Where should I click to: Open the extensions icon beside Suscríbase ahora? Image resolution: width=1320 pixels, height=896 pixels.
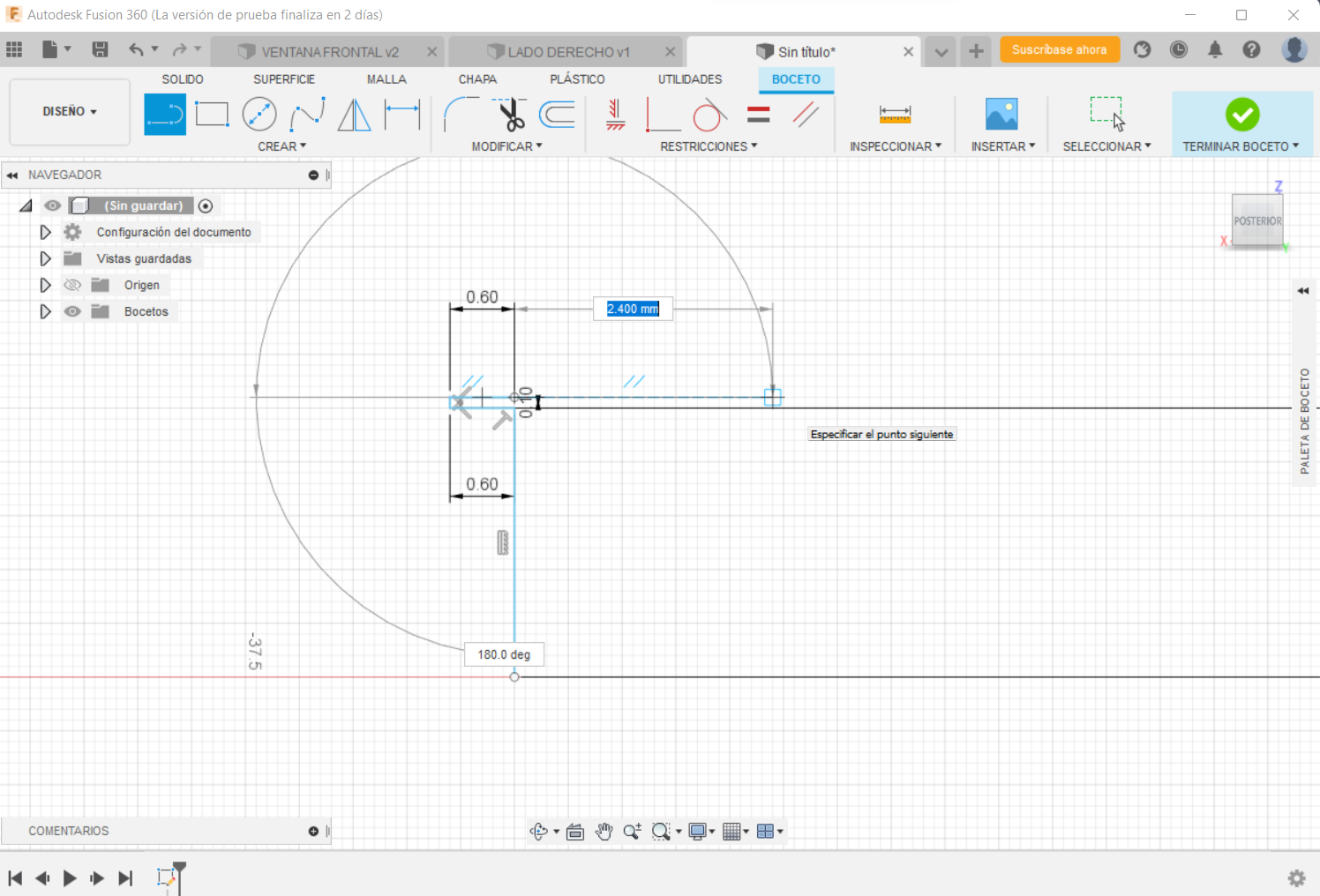1143,49
